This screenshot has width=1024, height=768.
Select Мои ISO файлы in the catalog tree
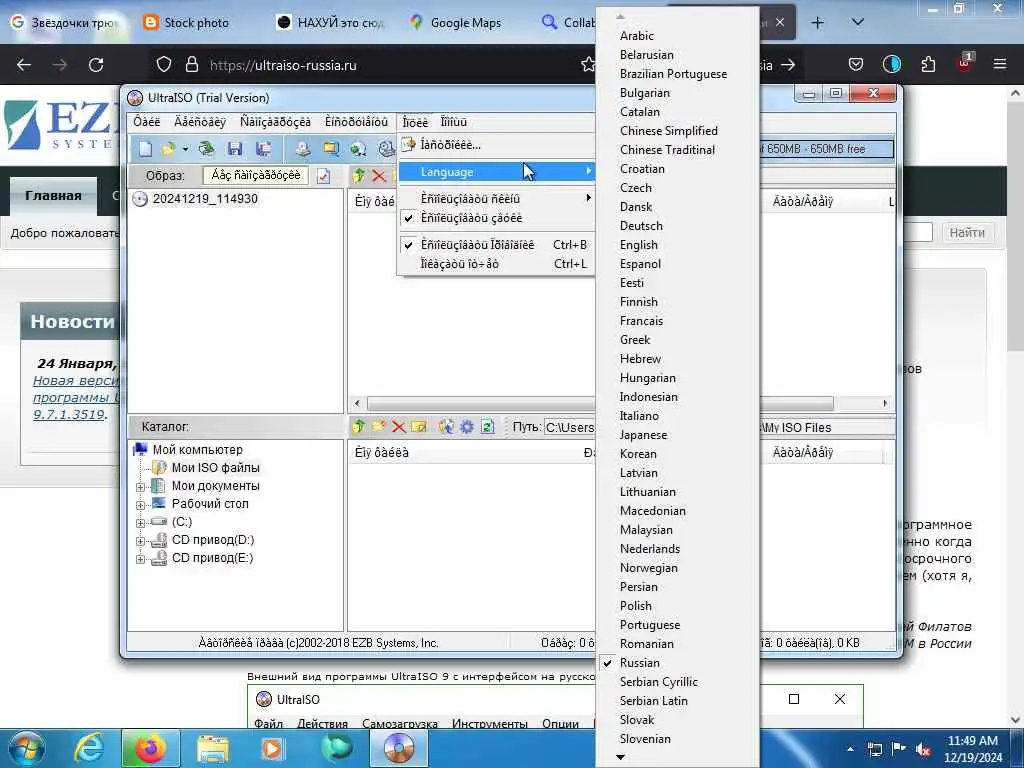pyautogui.click(x=216, y=468)
